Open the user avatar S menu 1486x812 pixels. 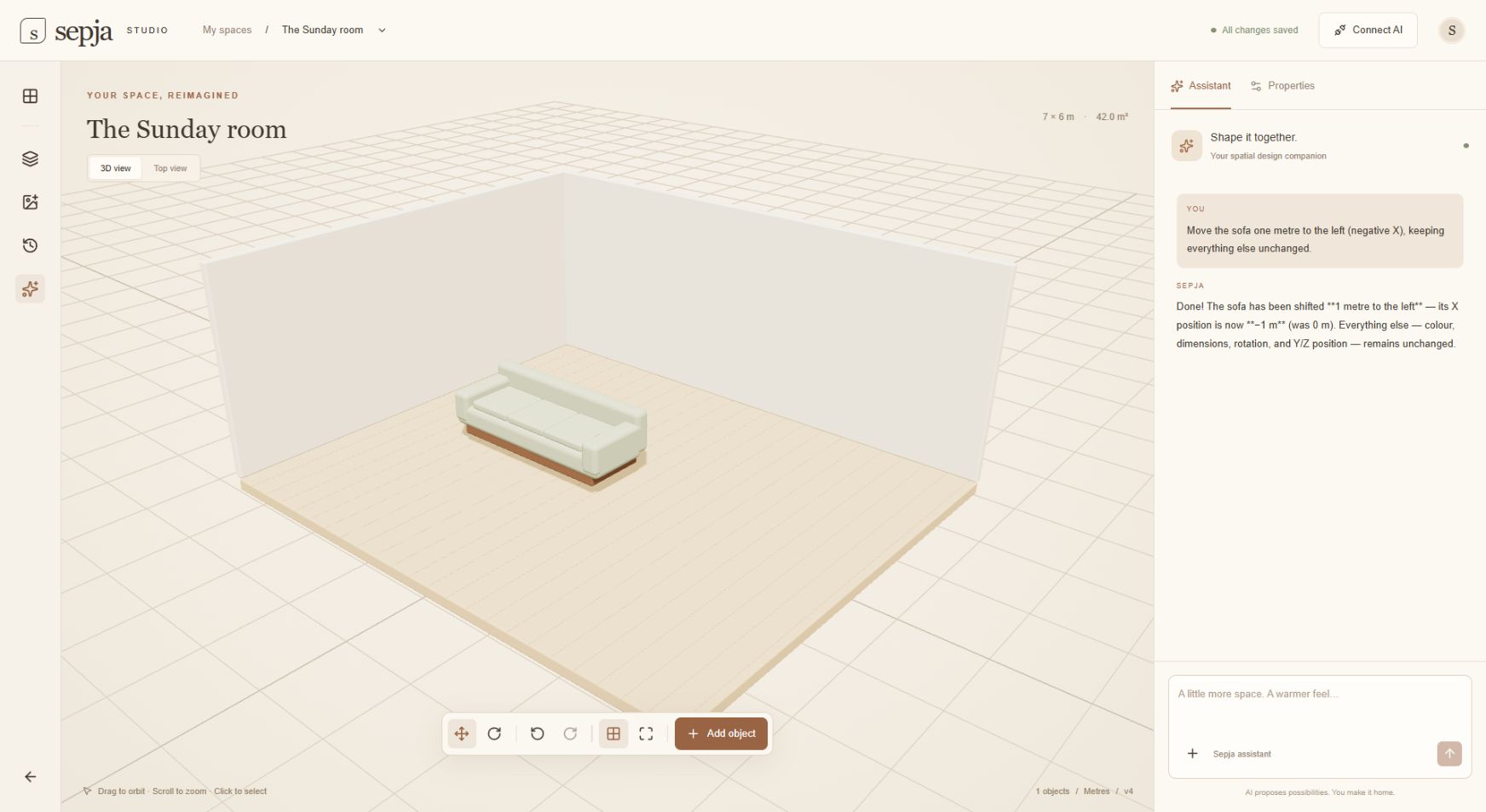point(1451,31)
